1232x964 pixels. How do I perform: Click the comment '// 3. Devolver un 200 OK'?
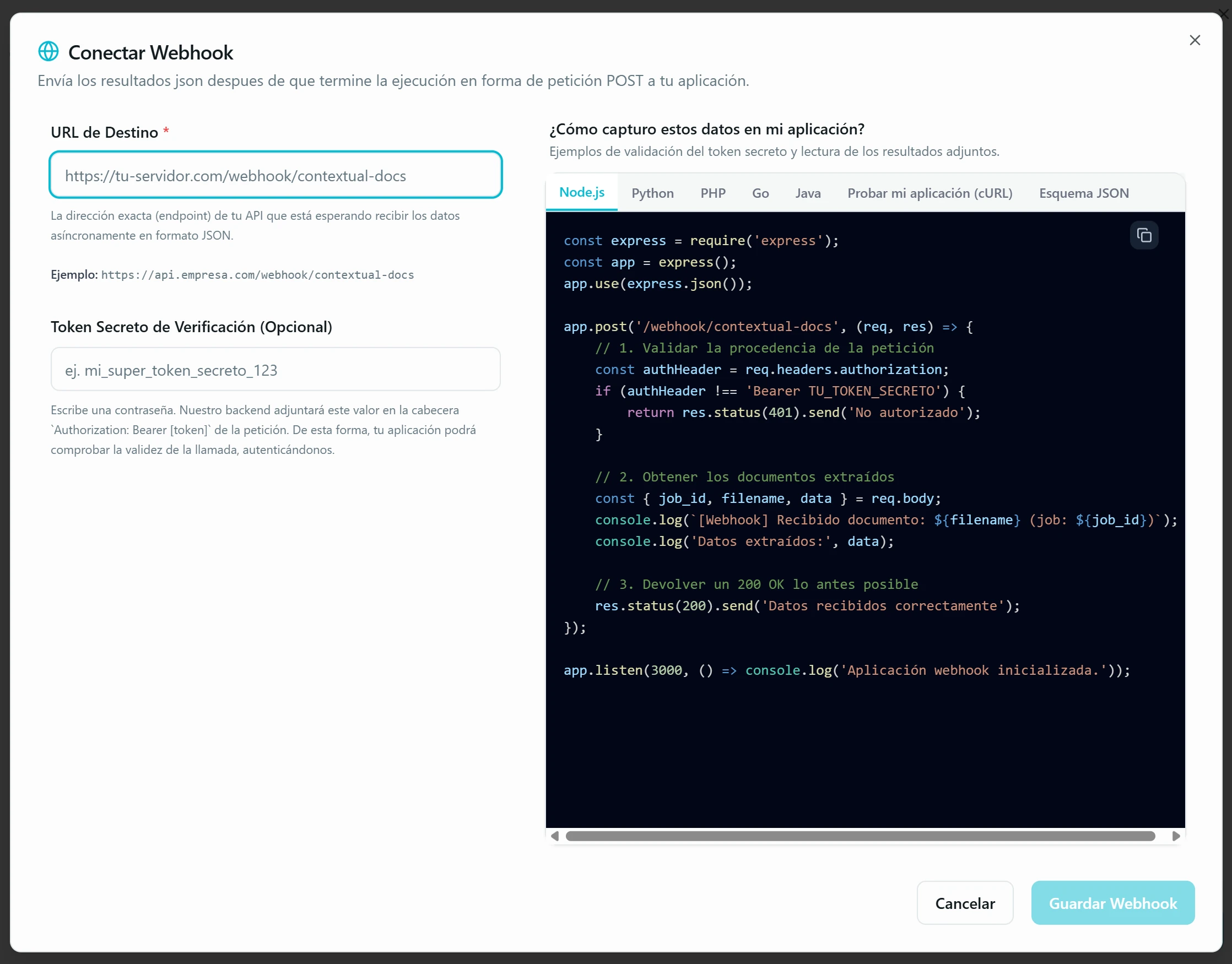click(x=757, y=584)
